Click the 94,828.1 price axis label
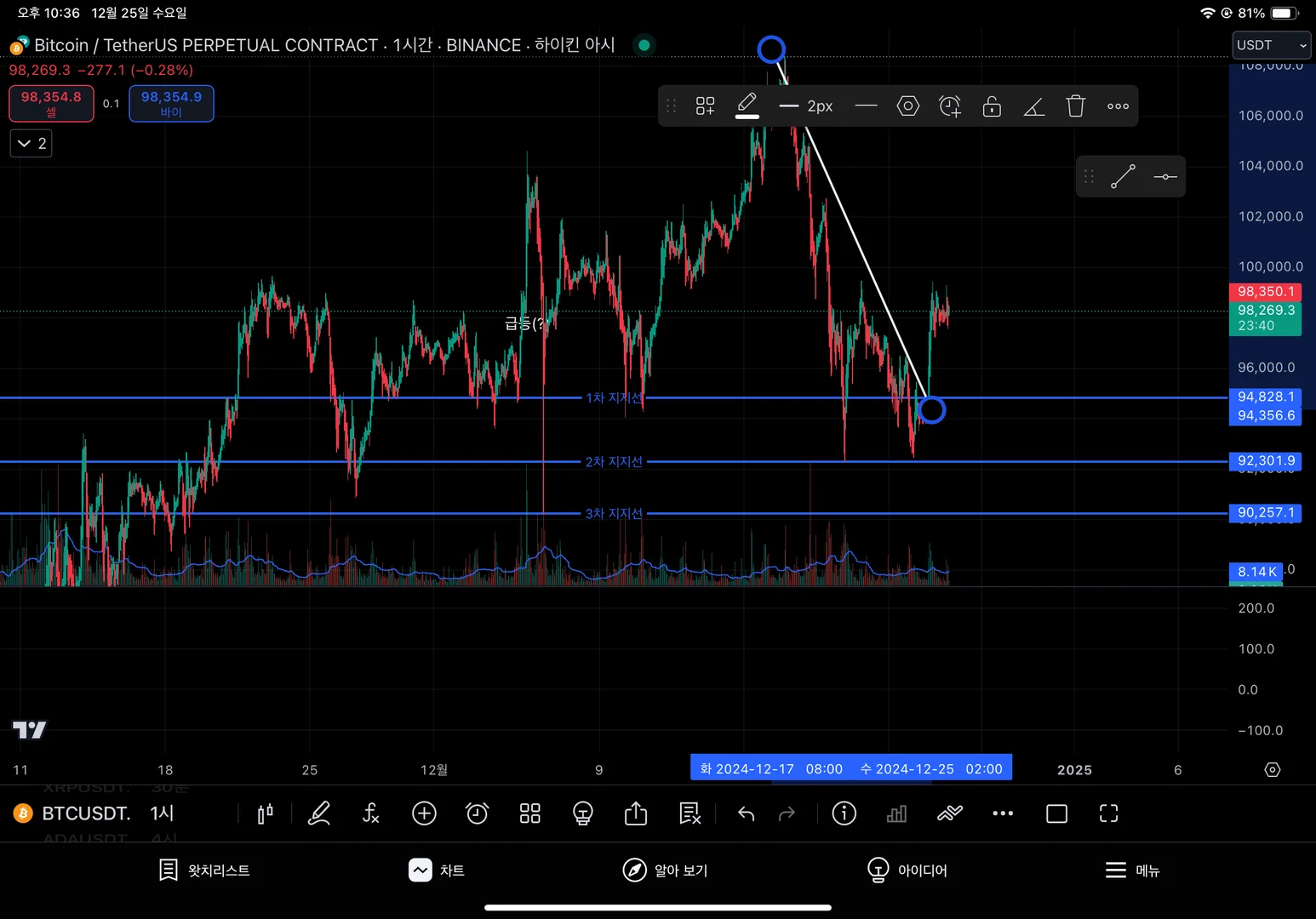Screen dimensions: 1316x919 pos(1266,397)
